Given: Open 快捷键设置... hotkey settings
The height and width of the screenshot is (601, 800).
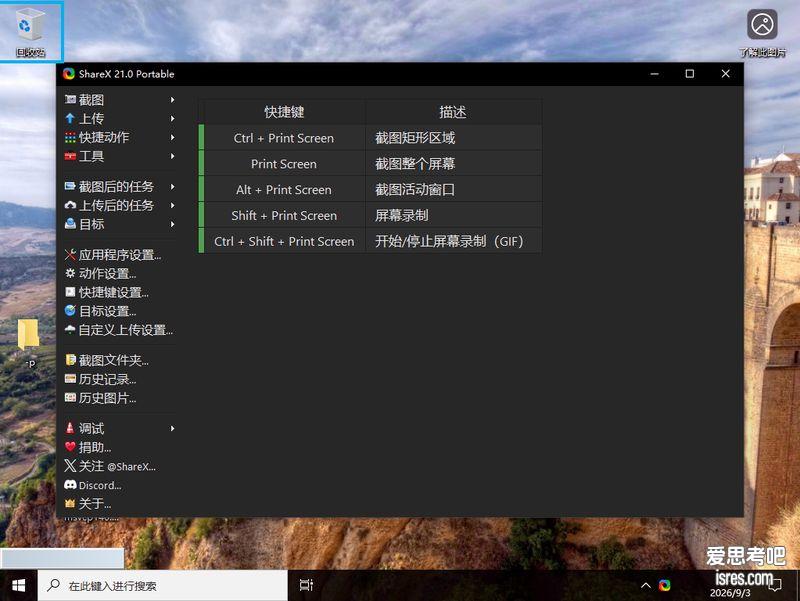Looking at the screenshot, I should (x=120, y=292).
